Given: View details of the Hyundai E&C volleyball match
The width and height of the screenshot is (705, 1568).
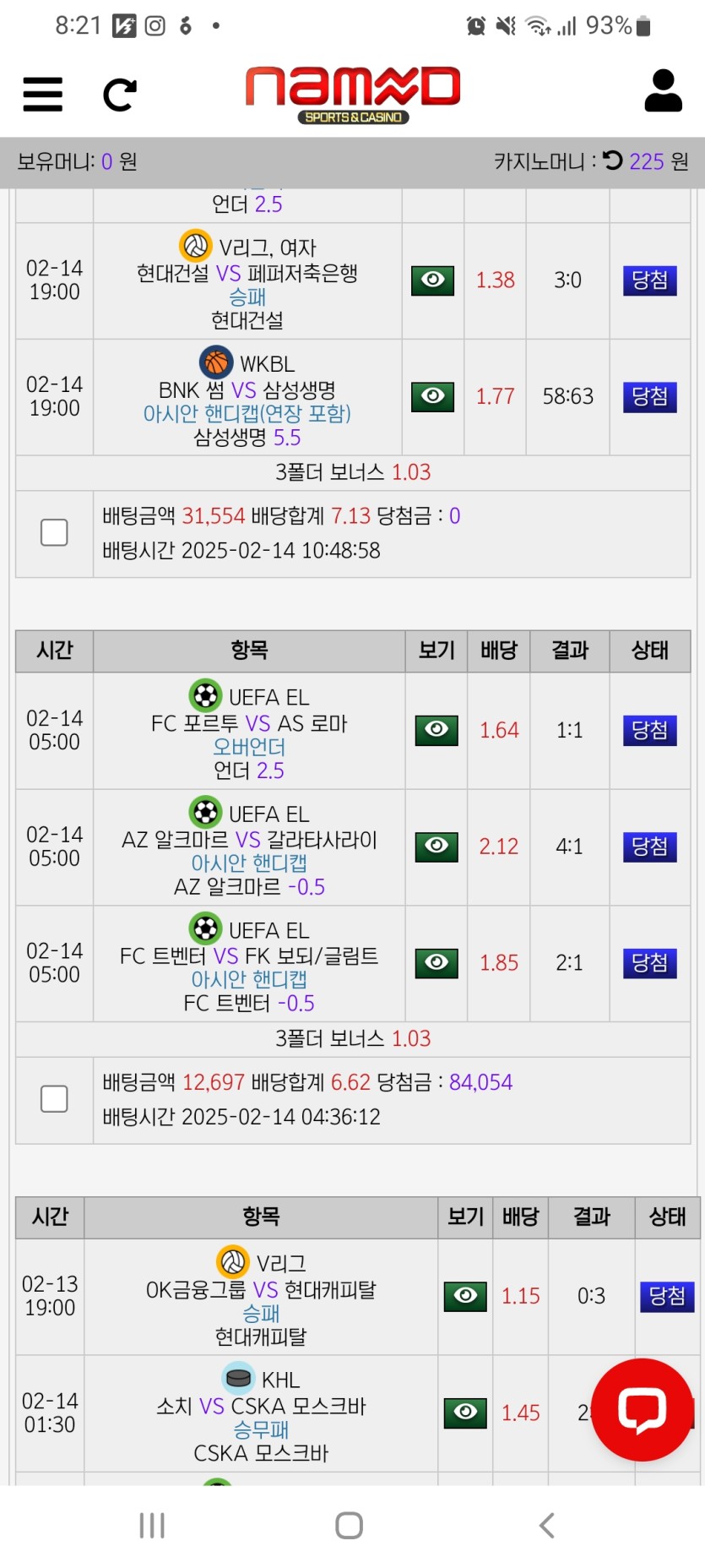Looking at the screenshot, I should point(433,280).
